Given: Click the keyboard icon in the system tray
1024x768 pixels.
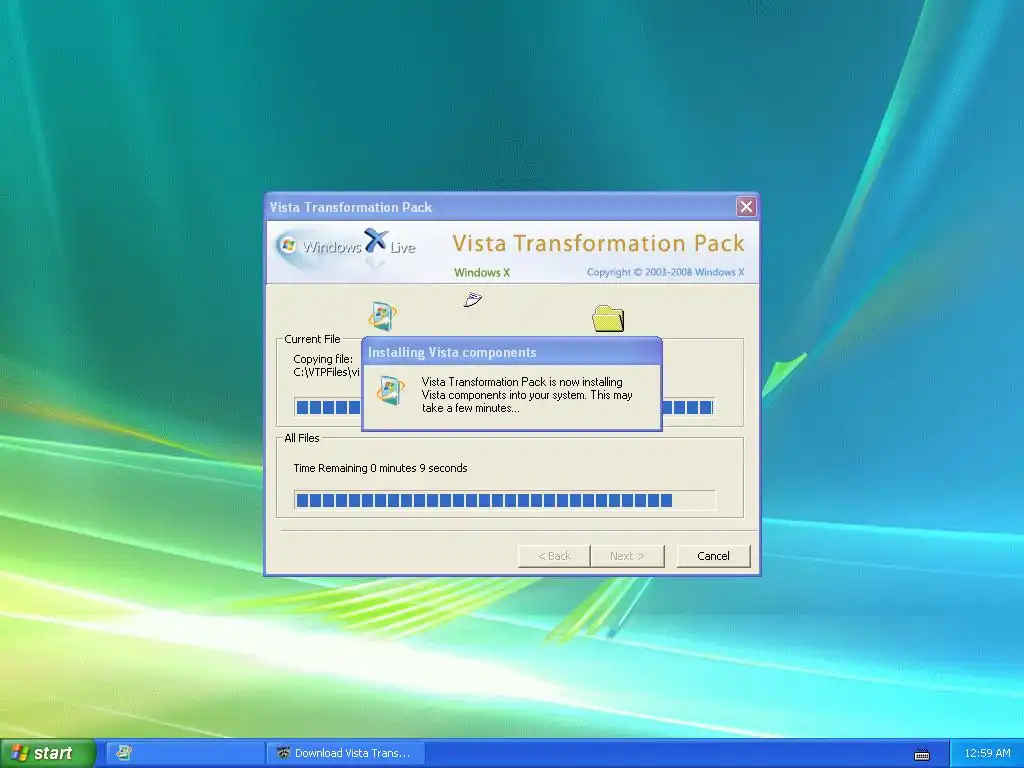Looking at the screenshot, I should tap(922, 754).
